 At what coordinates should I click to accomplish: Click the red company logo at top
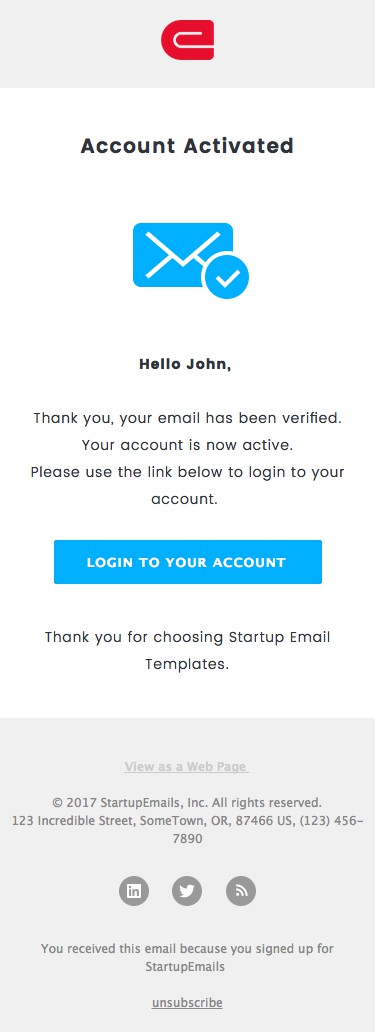click(188, 40)
